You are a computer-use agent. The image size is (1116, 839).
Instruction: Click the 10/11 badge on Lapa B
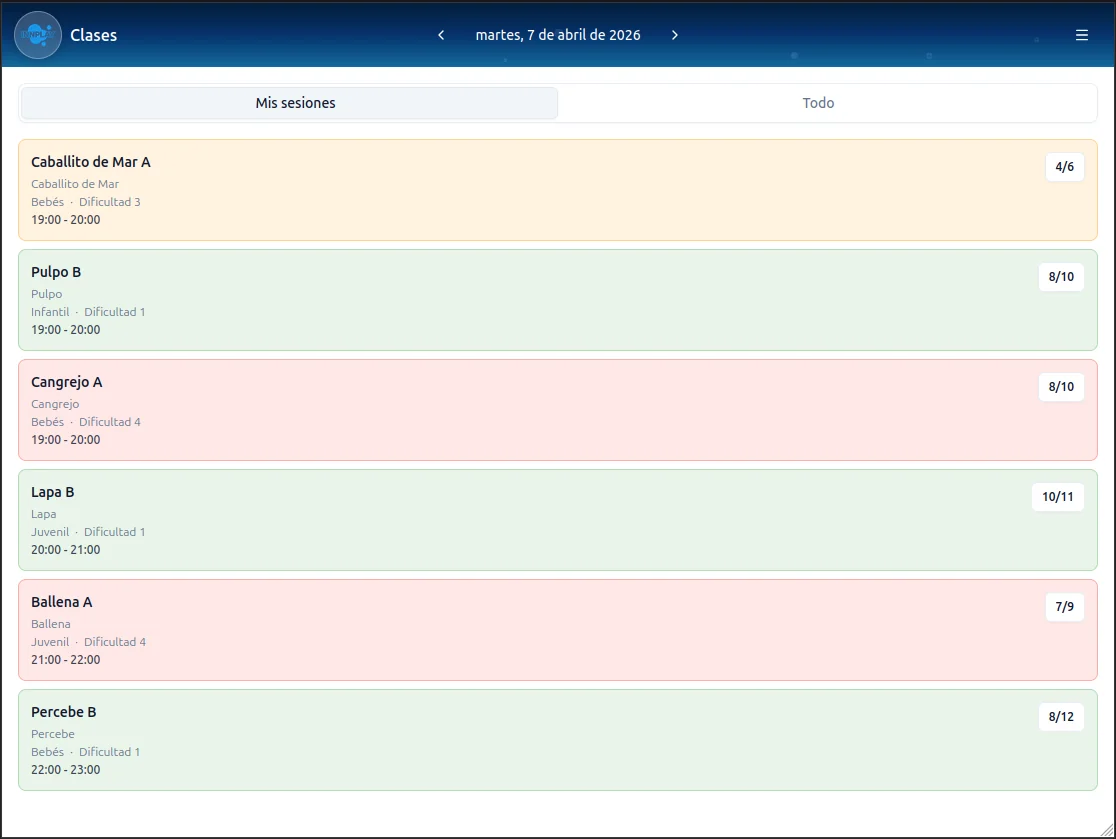pos(1058,497)
